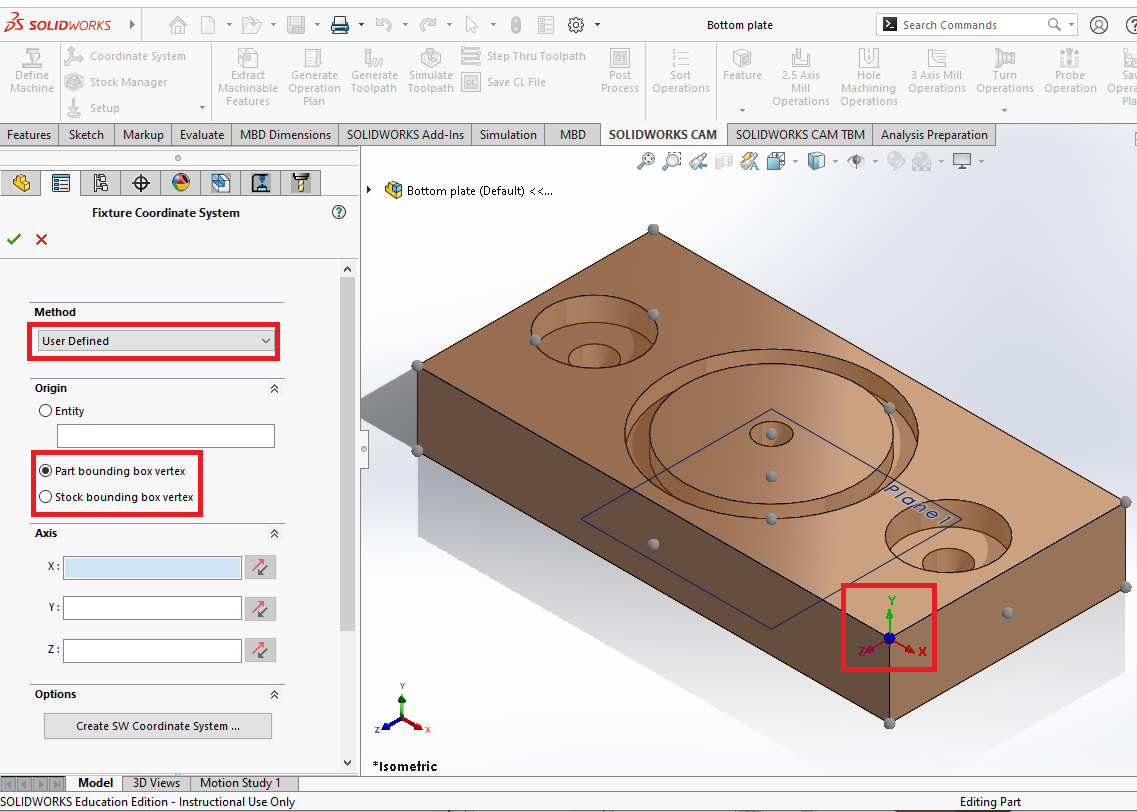Click Probe Operation icon
The height and width of the screenshot is (812, 1137).
(x=1070, y=71)
